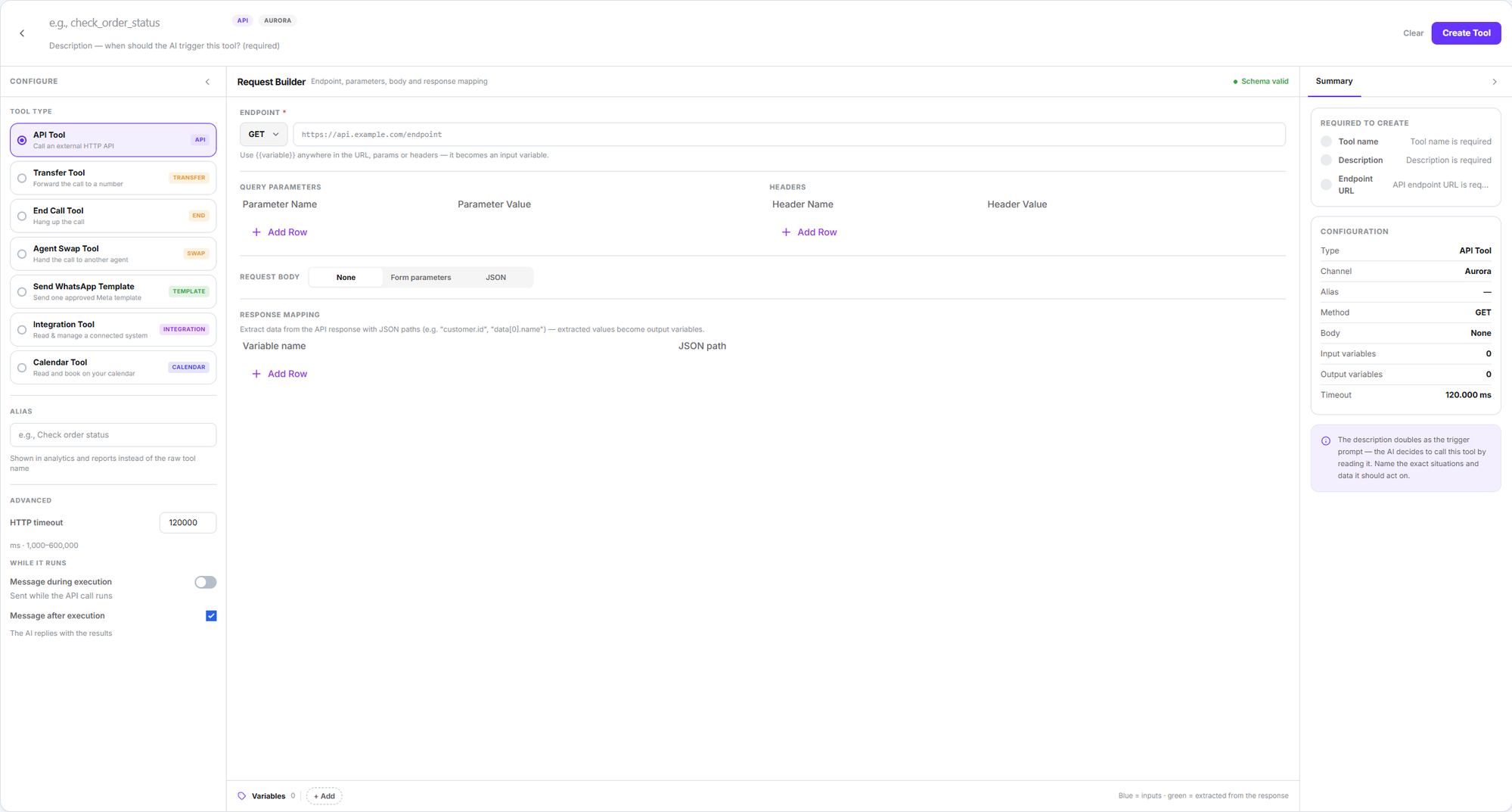Viewport: 1512px width, 812px height.
Task: Click the + Add variables button
Action: pyautogui.click(x=324, y=796)
